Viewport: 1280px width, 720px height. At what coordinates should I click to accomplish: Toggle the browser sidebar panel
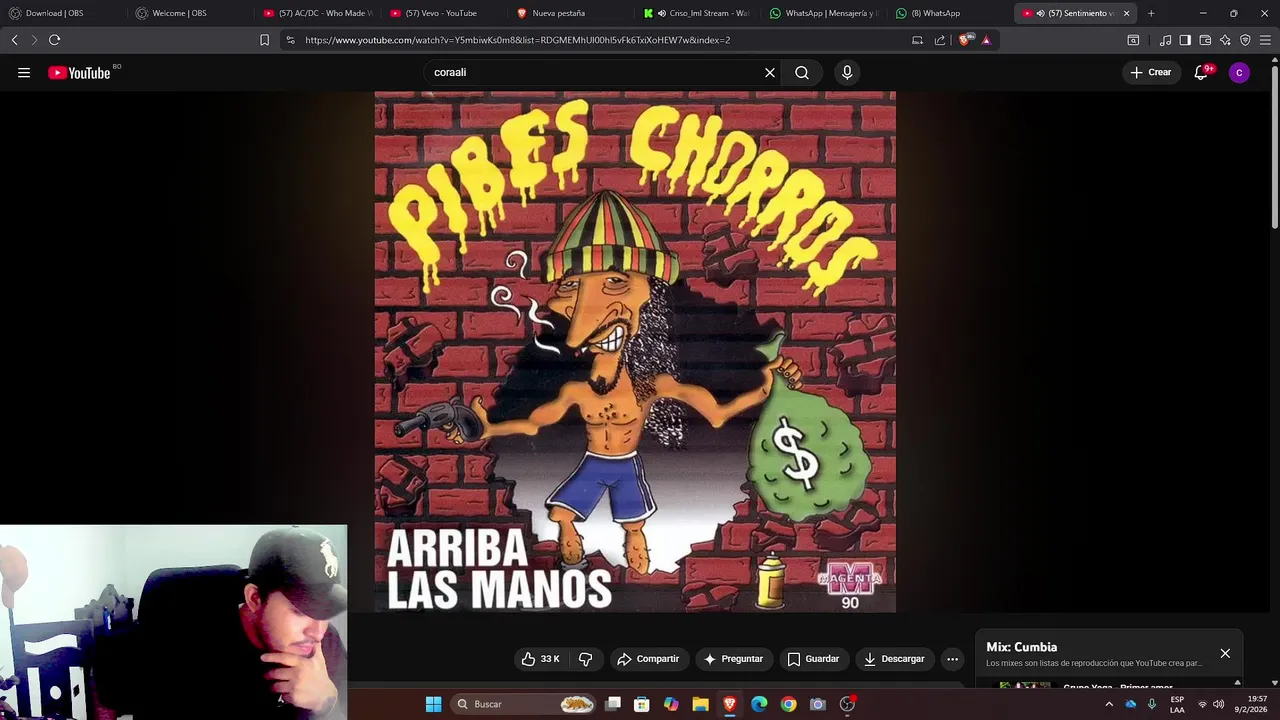1185,40
